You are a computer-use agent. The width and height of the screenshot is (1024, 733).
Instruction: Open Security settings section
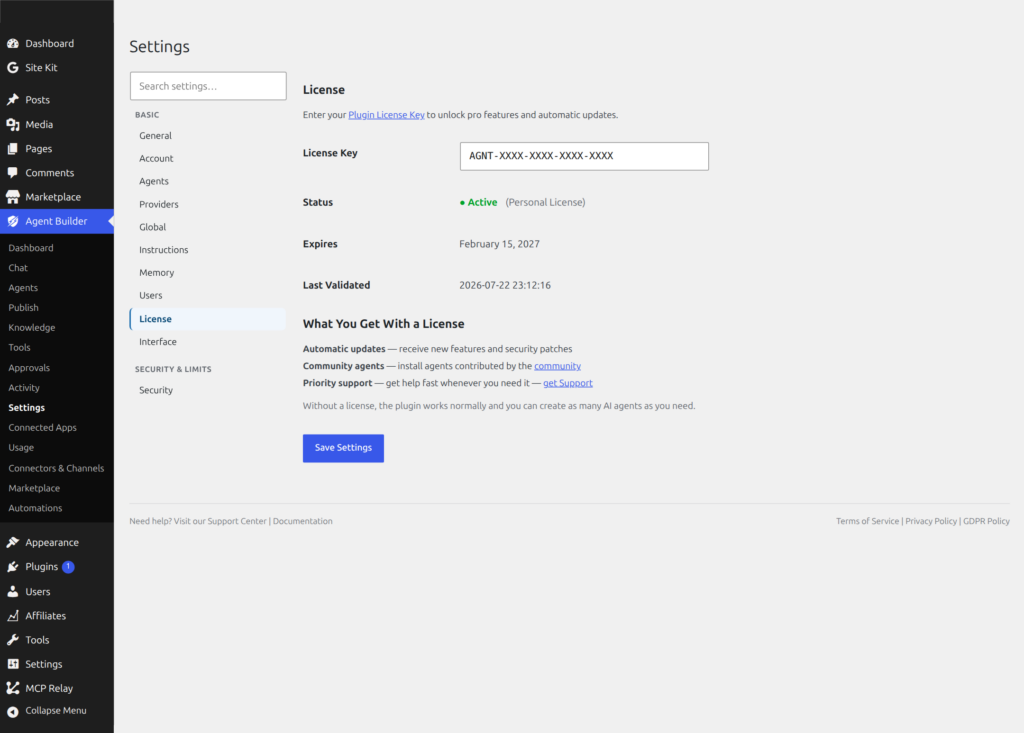pyautogui.click(x=155, y=391)
